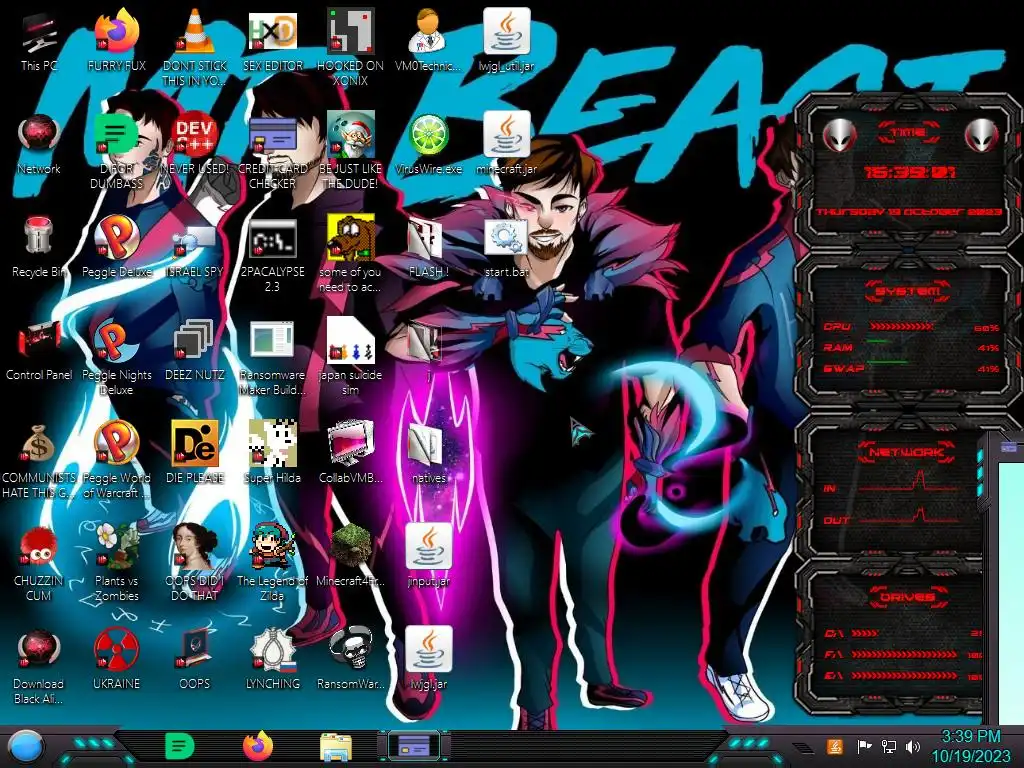Screen dimensions: 1024x768
Task: Click the network tray icon
Action: click(888, 746)
